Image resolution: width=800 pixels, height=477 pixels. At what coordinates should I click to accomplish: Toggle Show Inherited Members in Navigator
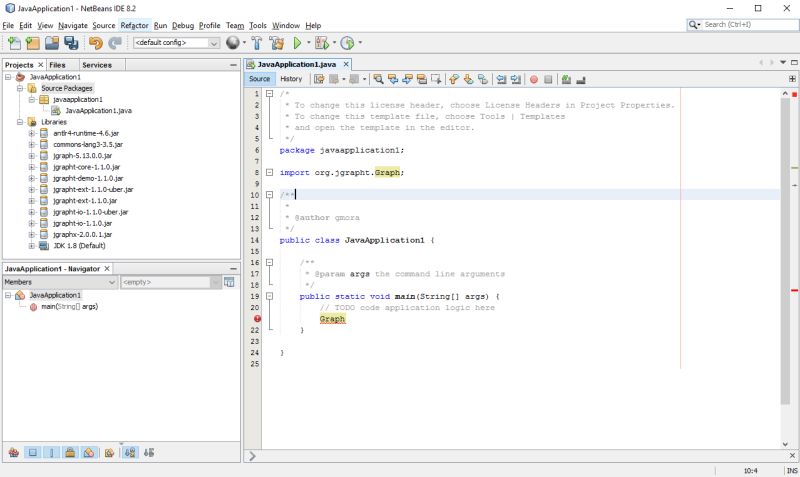13,453
